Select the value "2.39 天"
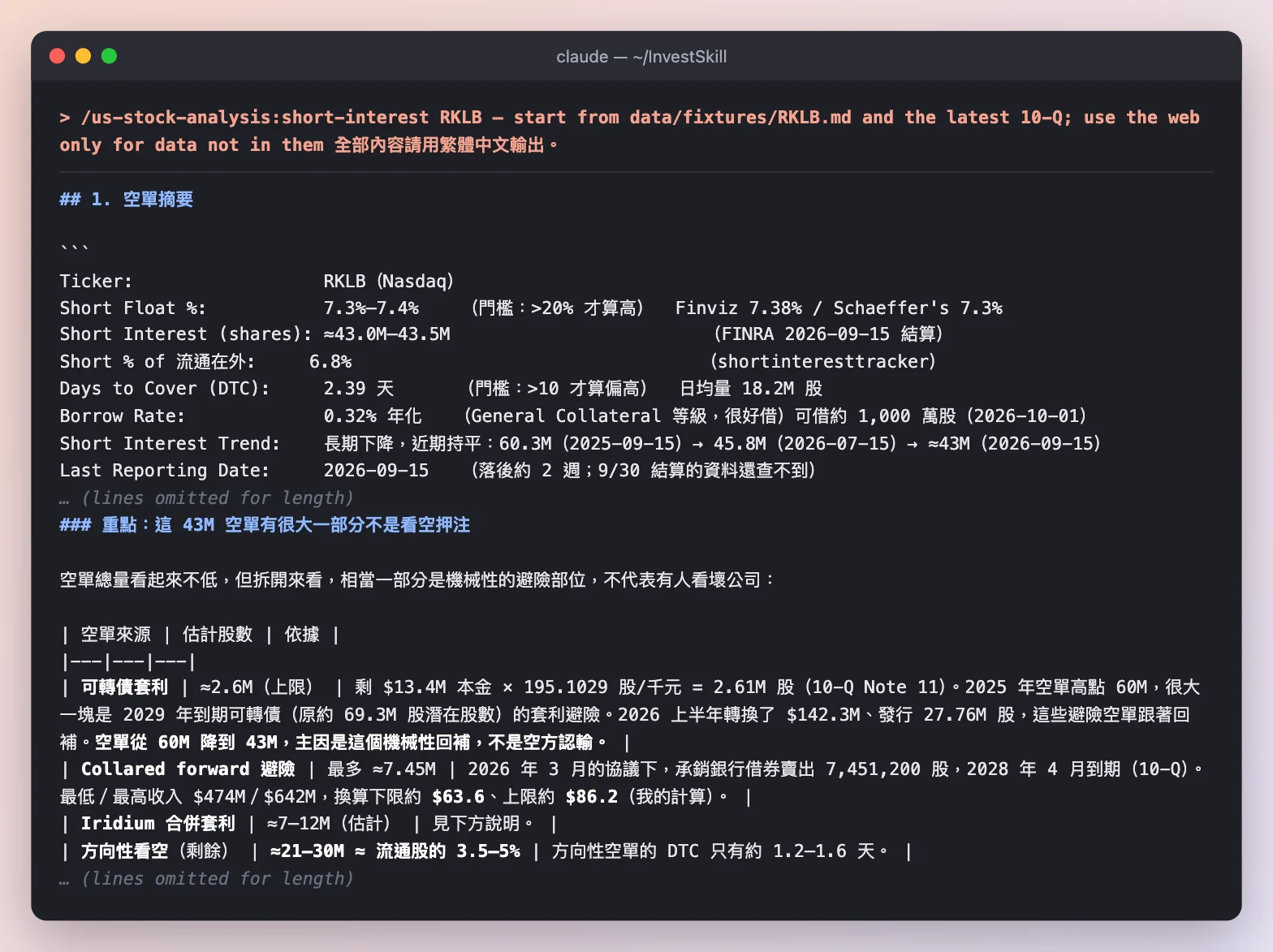This screenshot has height=952, width=1273. [359, 389]
